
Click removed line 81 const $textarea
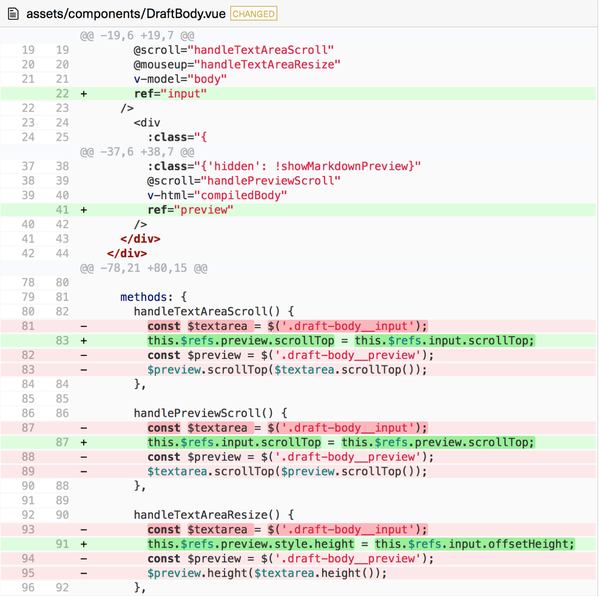(x=298, y=326)
